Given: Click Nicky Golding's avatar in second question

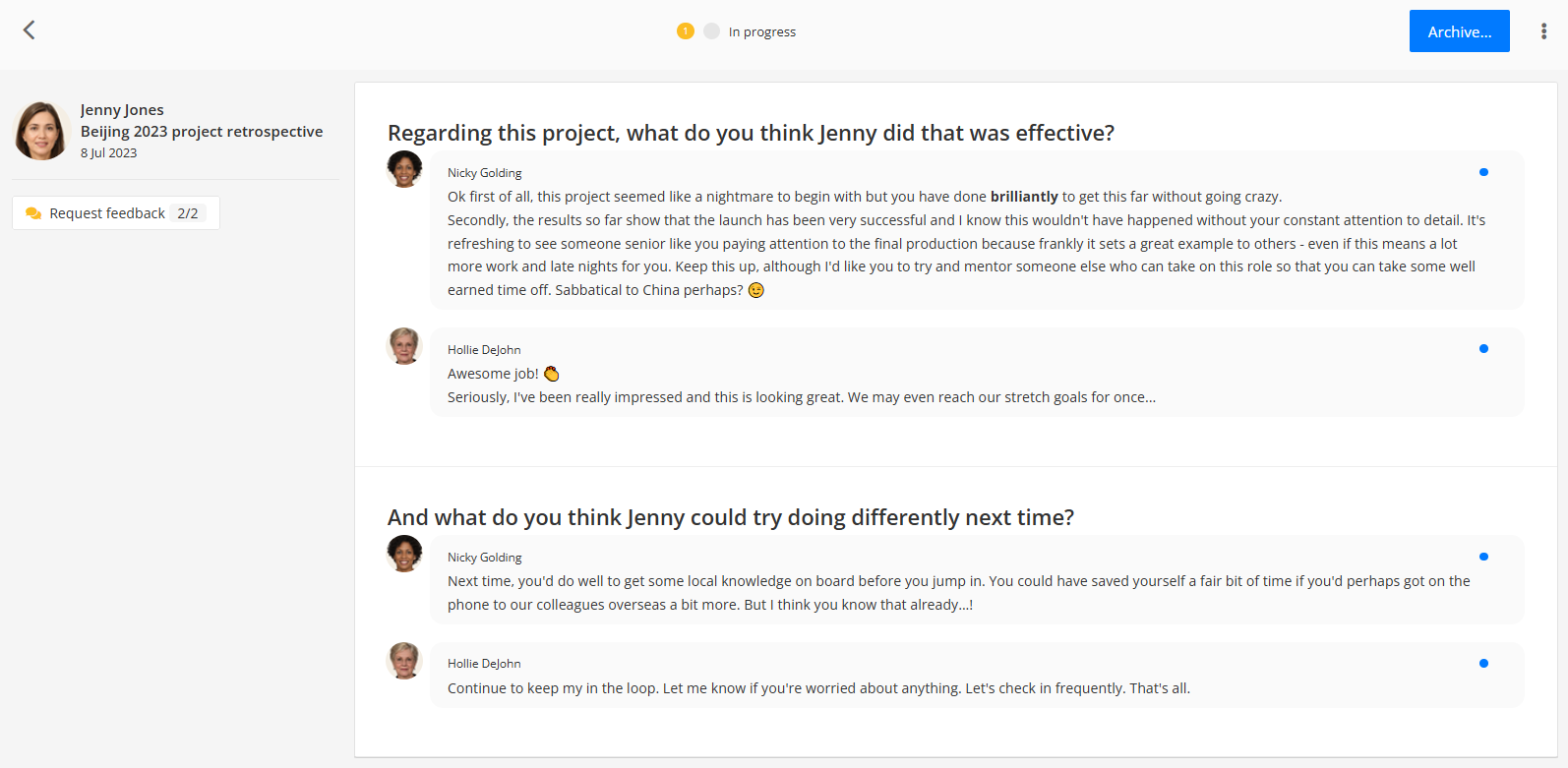Looking at the screenshot, I should 404,554.
